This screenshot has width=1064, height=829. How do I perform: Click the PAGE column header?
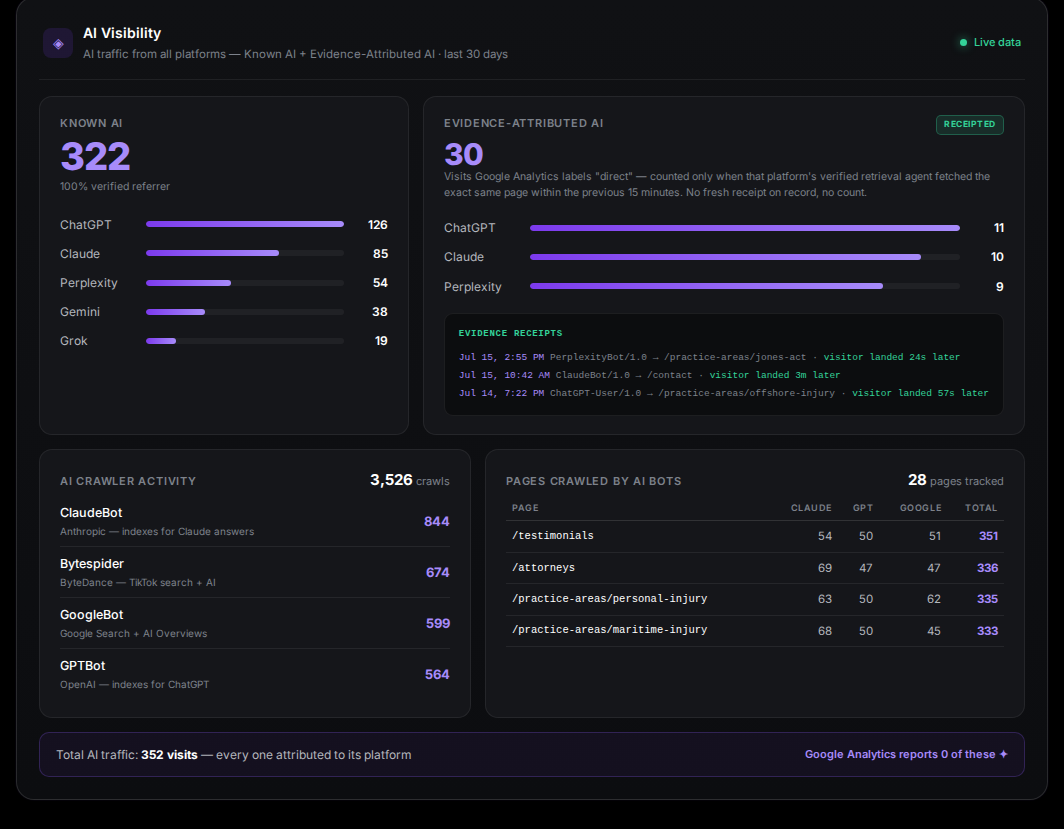tap(525, 508)
